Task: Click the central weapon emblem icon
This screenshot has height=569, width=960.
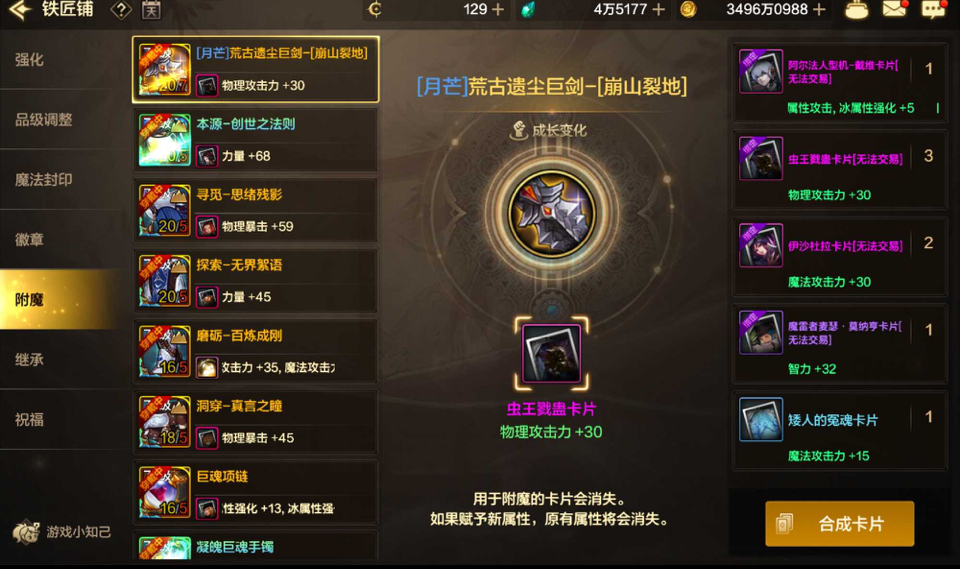Action: click(x=552, y=213)
